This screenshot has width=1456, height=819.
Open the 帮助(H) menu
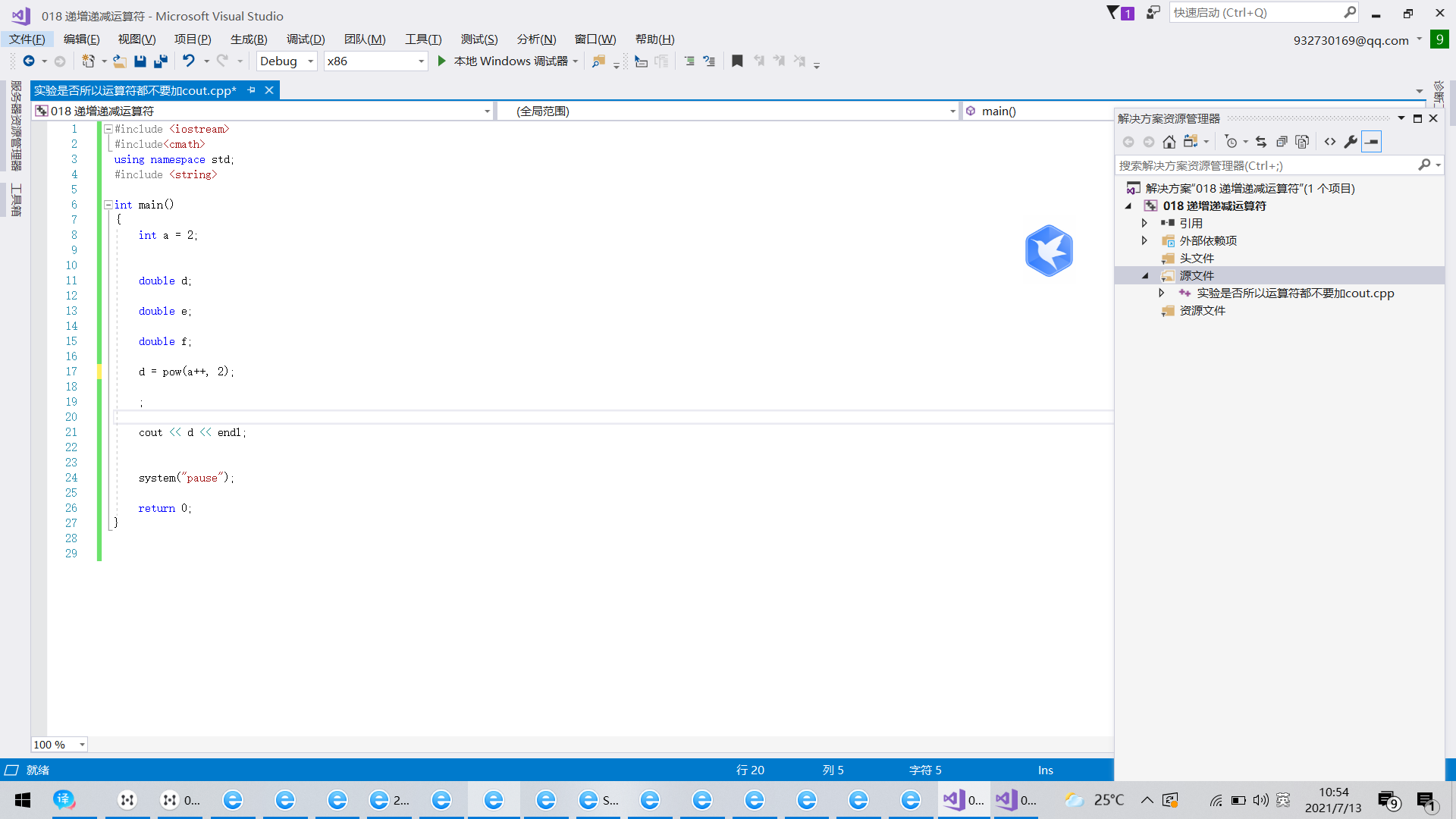(x=654, y=39)
